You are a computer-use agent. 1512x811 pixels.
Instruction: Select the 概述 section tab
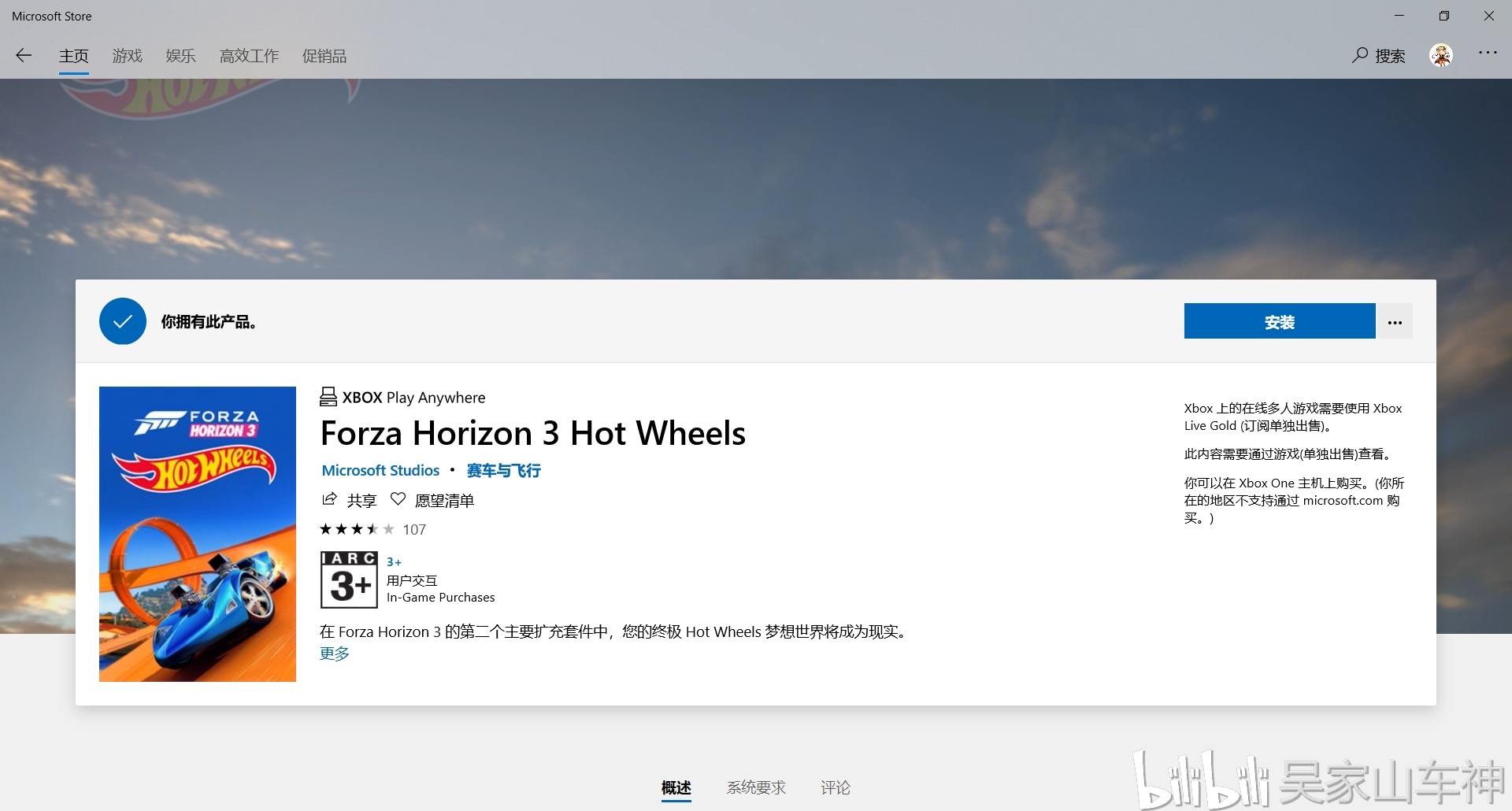click(x=676, y=787)
